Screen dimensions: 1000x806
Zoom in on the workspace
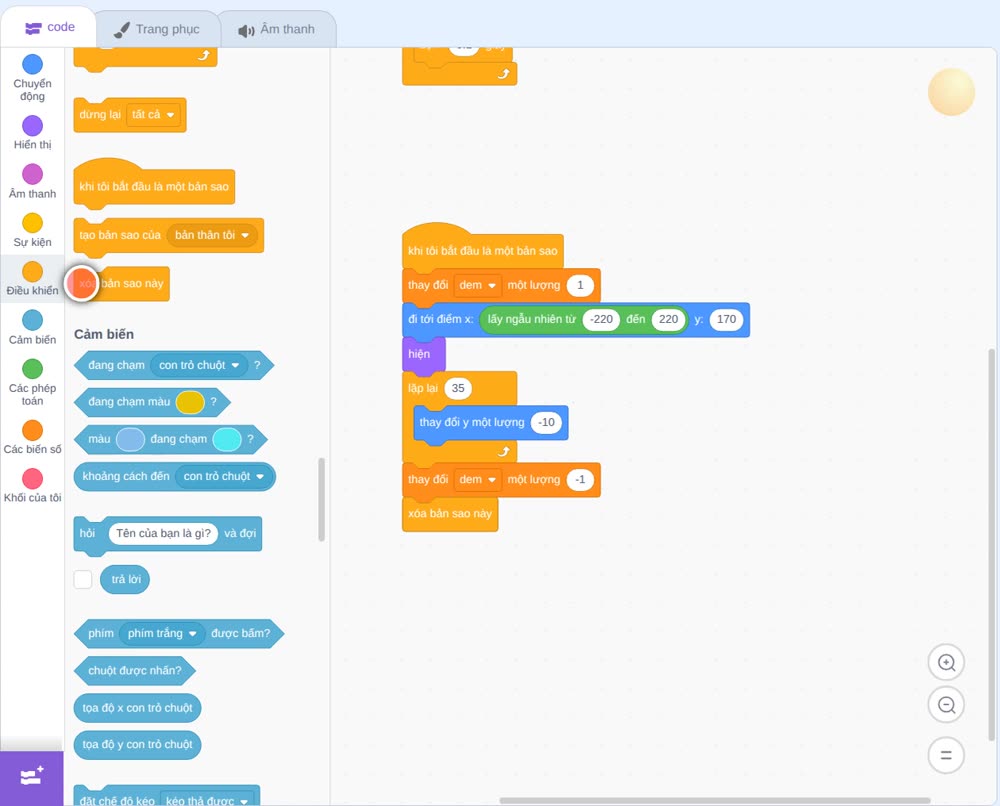(946, 663)
